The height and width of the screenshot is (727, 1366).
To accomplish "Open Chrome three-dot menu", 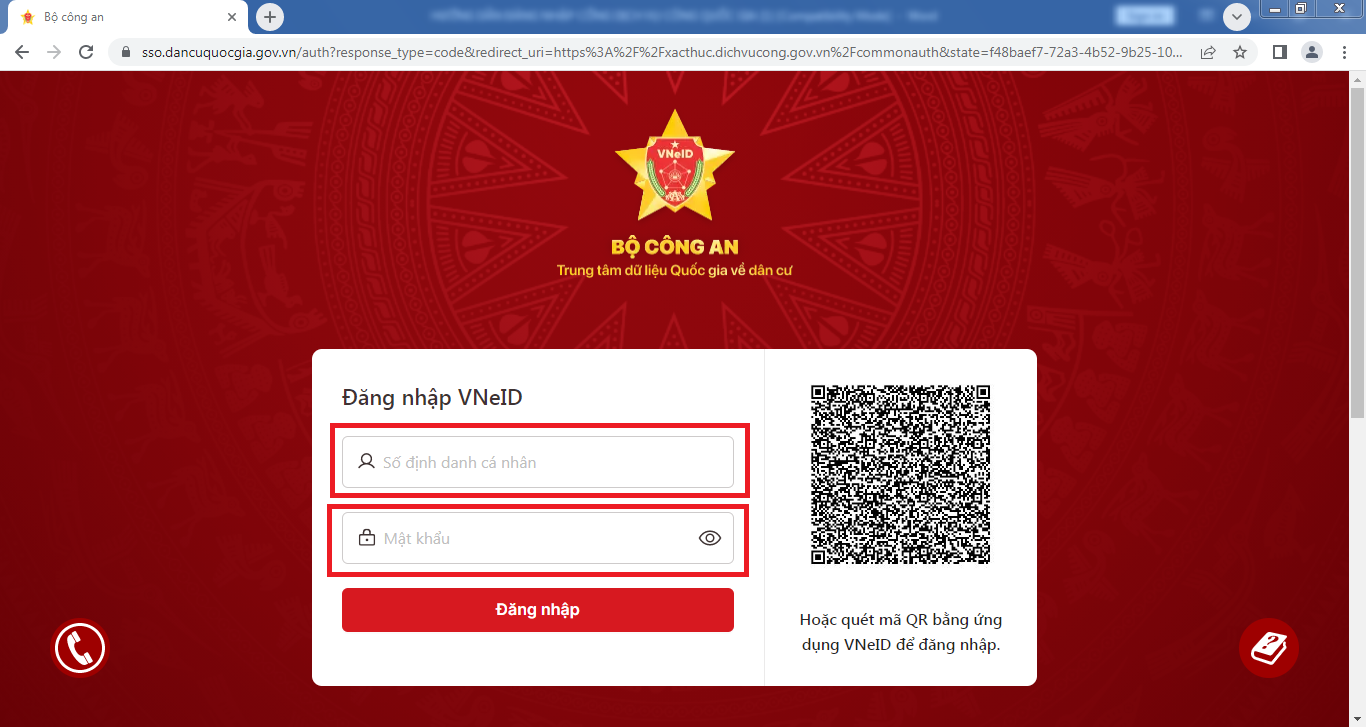I will click(x=1344, y=52).
